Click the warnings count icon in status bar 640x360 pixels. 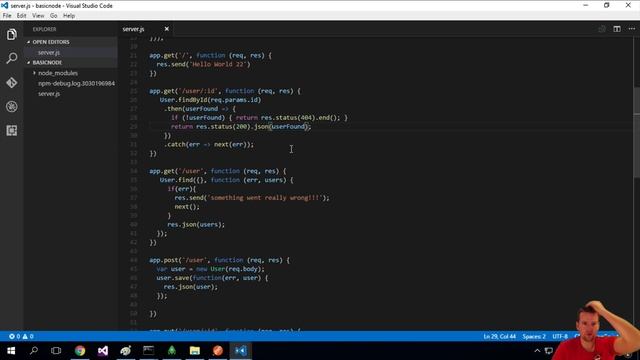(x=28, y=336)
